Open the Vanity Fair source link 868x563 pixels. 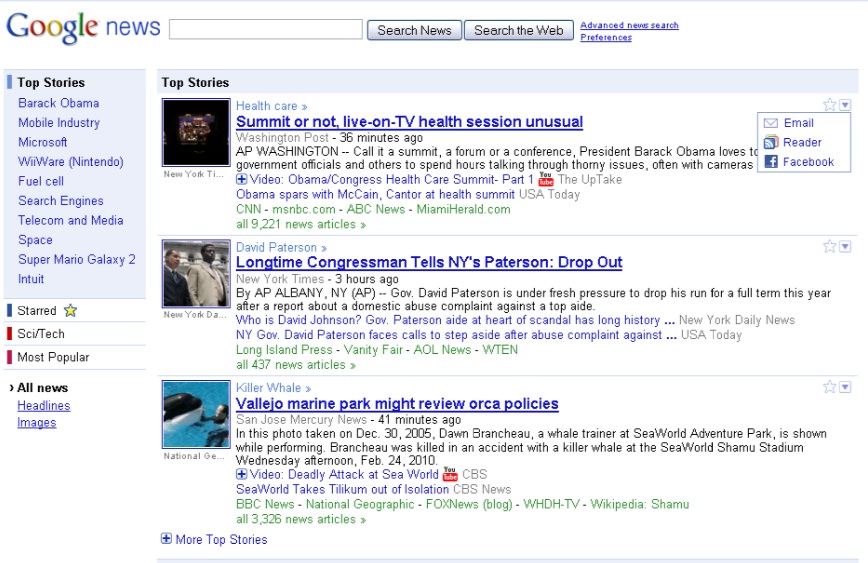[373, 350]
